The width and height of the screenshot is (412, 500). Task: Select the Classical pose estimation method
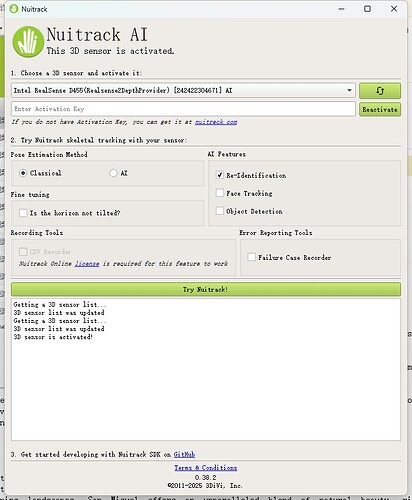pyautogui.click(x=23, y=173)
